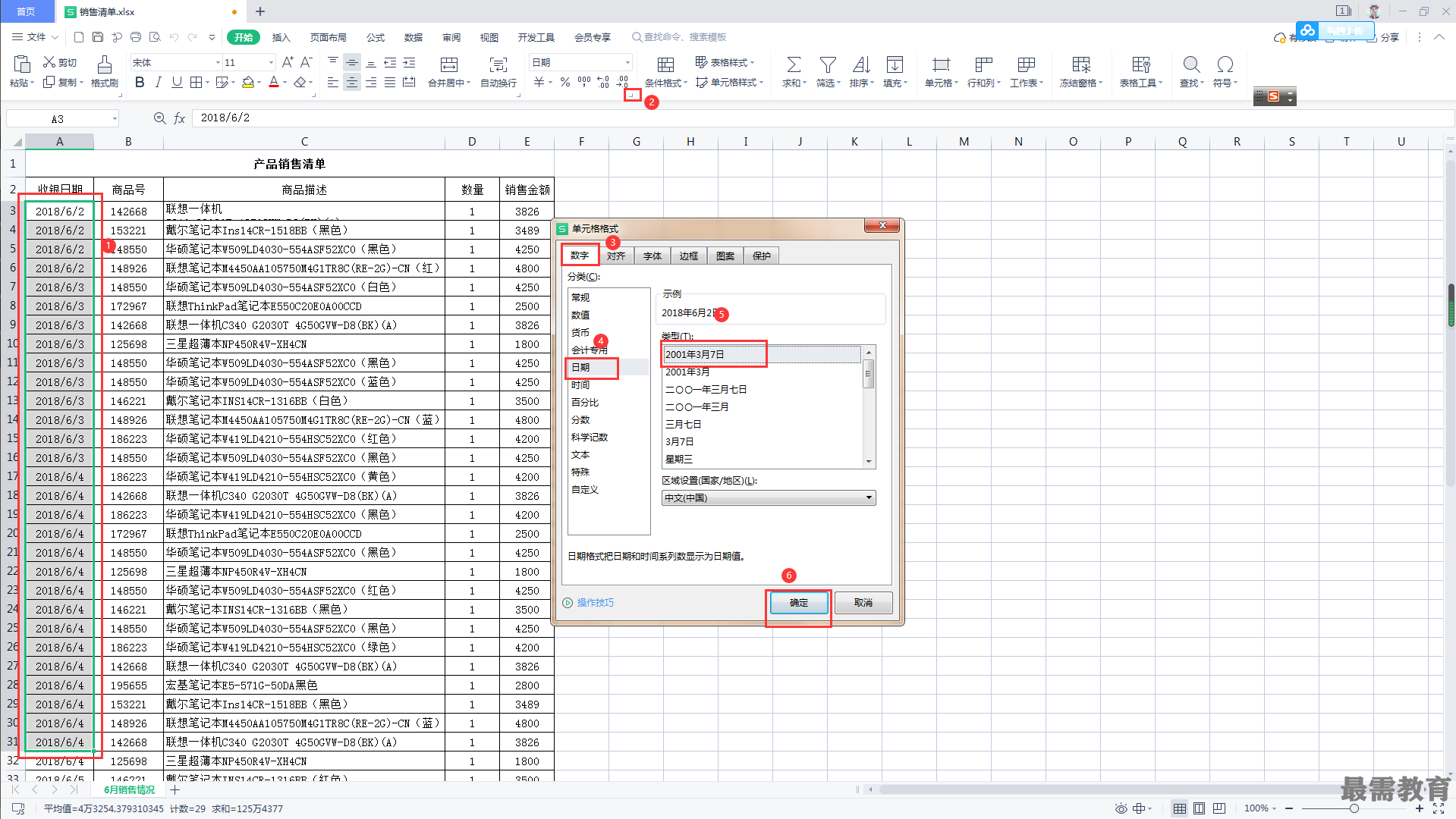
Task: Open the 数据 ribbon tab
Action: click(x=414, y=37)
